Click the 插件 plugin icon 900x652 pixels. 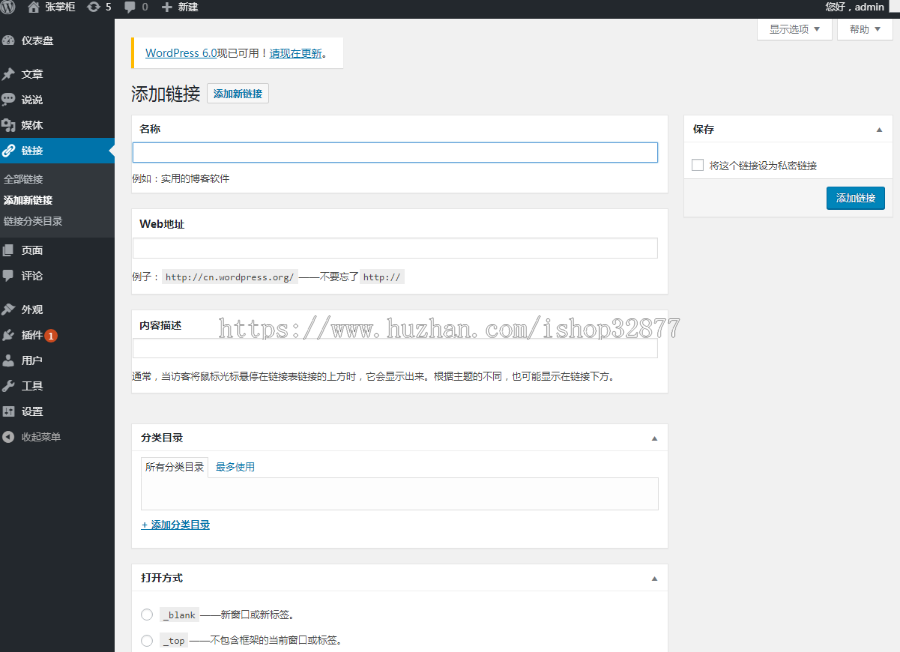(x=8, y=335)
